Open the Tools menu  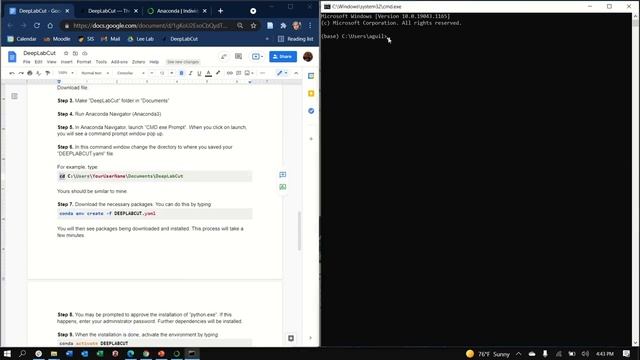101,62
